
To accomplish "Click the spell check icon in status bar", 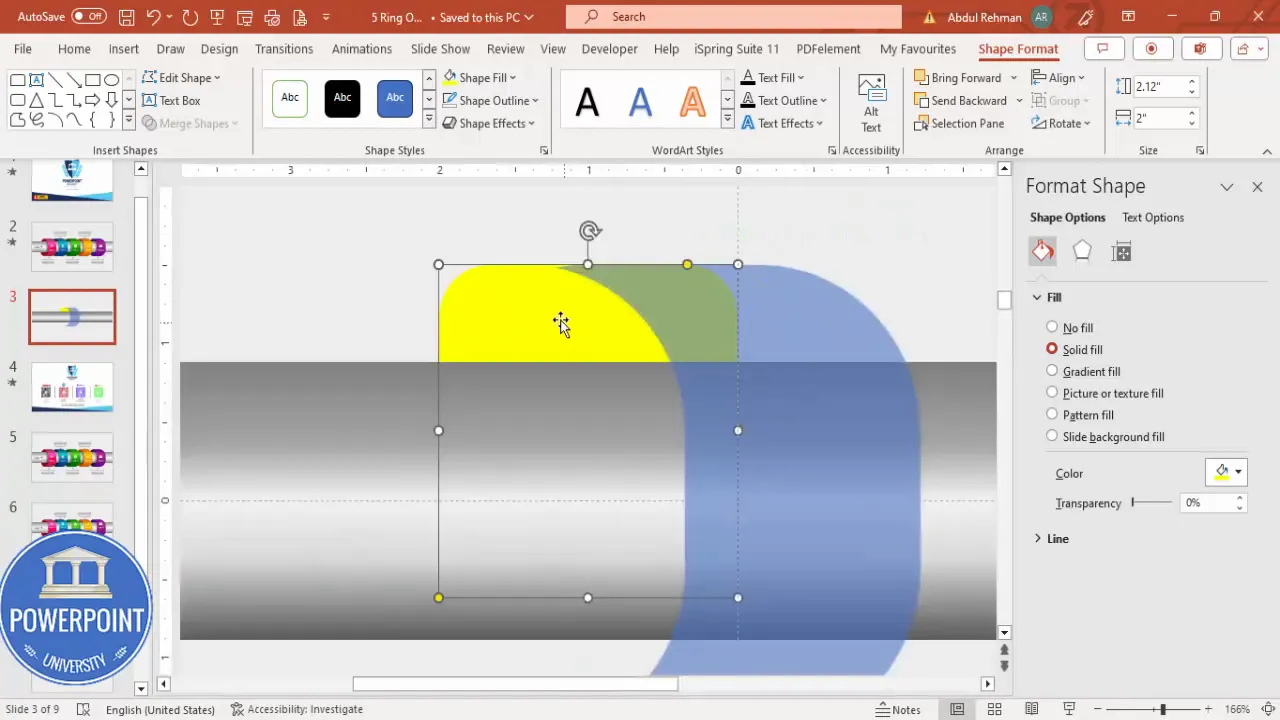I will (x=84, y=709).
